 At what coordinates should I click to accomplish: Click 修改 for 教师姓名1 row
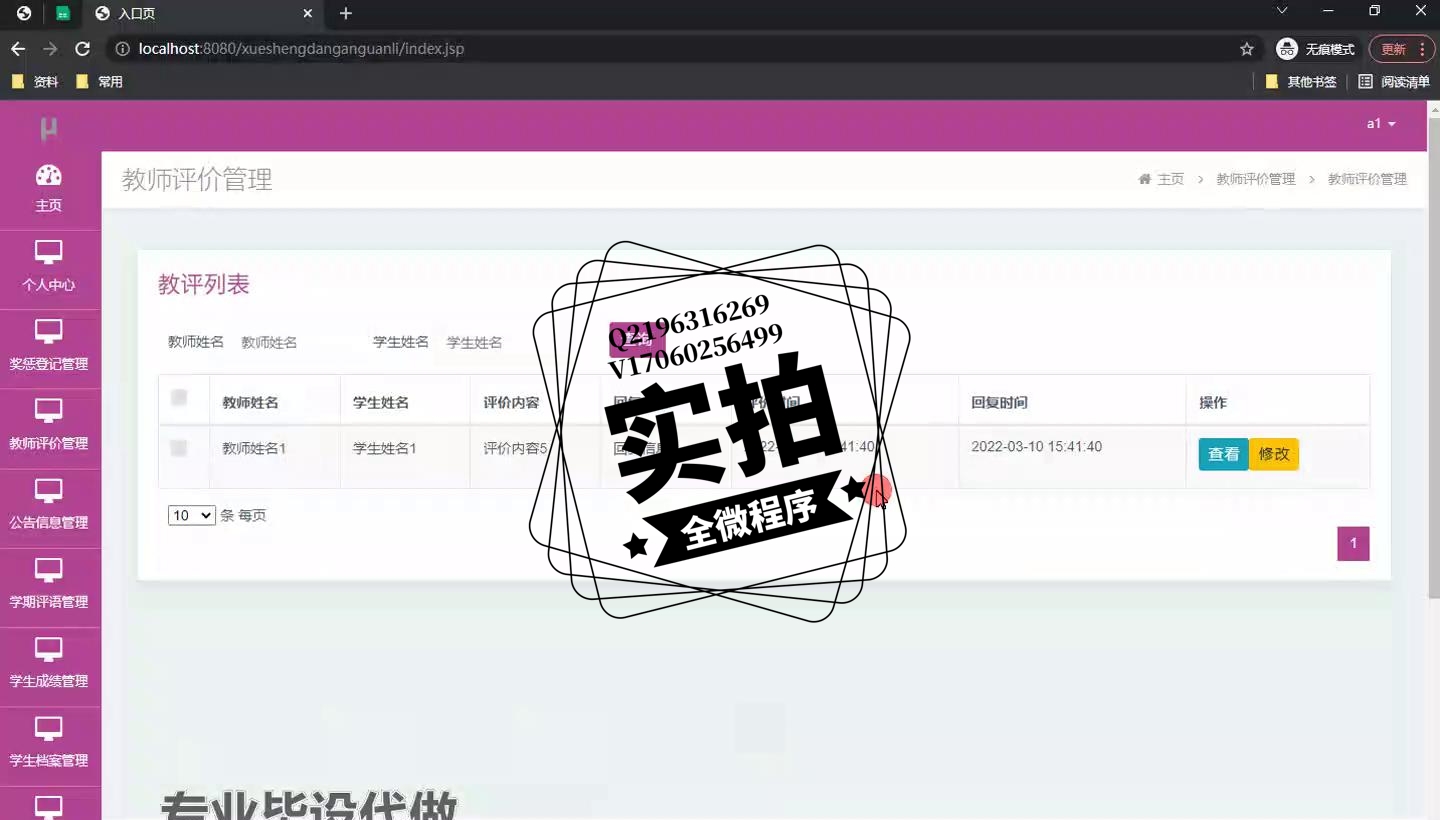(1274, 454)
